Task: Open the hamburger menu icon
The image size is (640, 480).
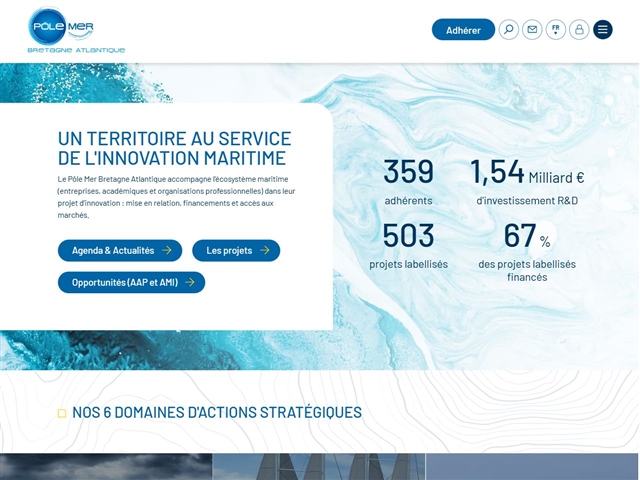Action: tap(603, 30)
